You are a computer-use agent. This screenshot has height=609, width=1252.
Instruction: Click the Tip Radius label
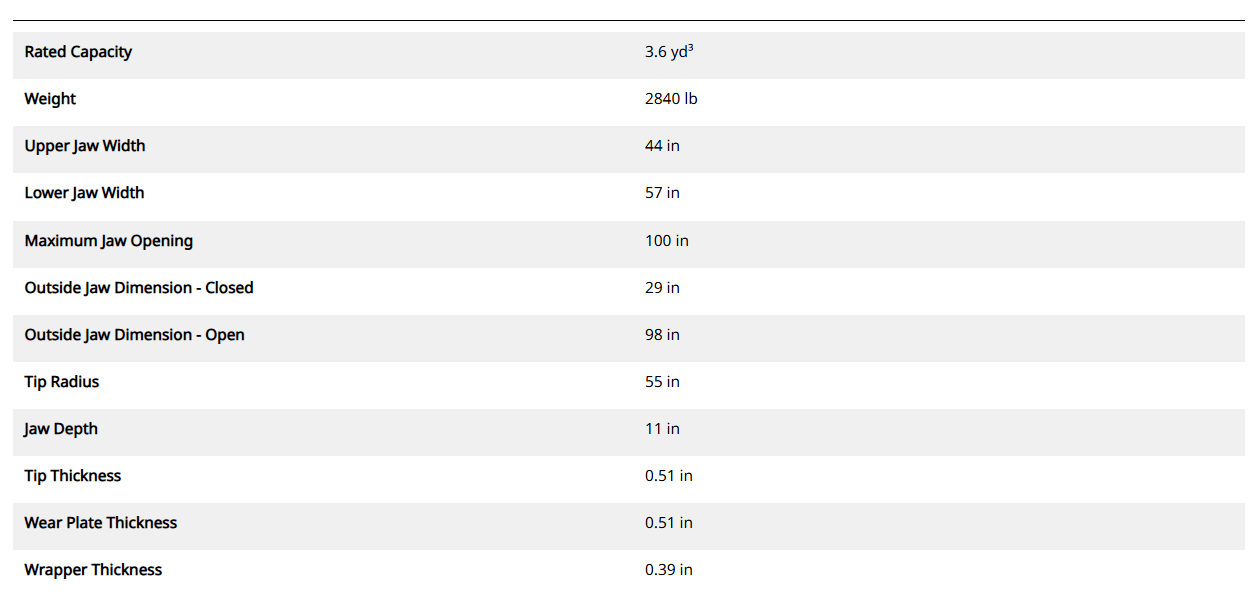pos(62,382)
